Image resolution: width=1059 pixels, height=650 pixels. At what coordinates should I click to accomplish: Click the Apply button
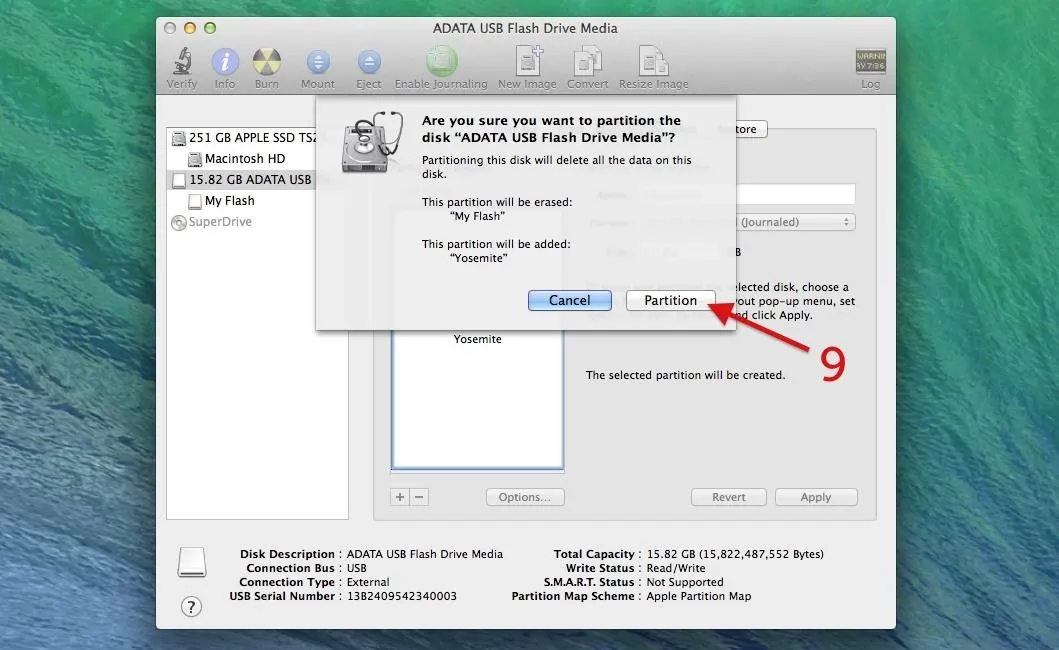coord(816,497)
